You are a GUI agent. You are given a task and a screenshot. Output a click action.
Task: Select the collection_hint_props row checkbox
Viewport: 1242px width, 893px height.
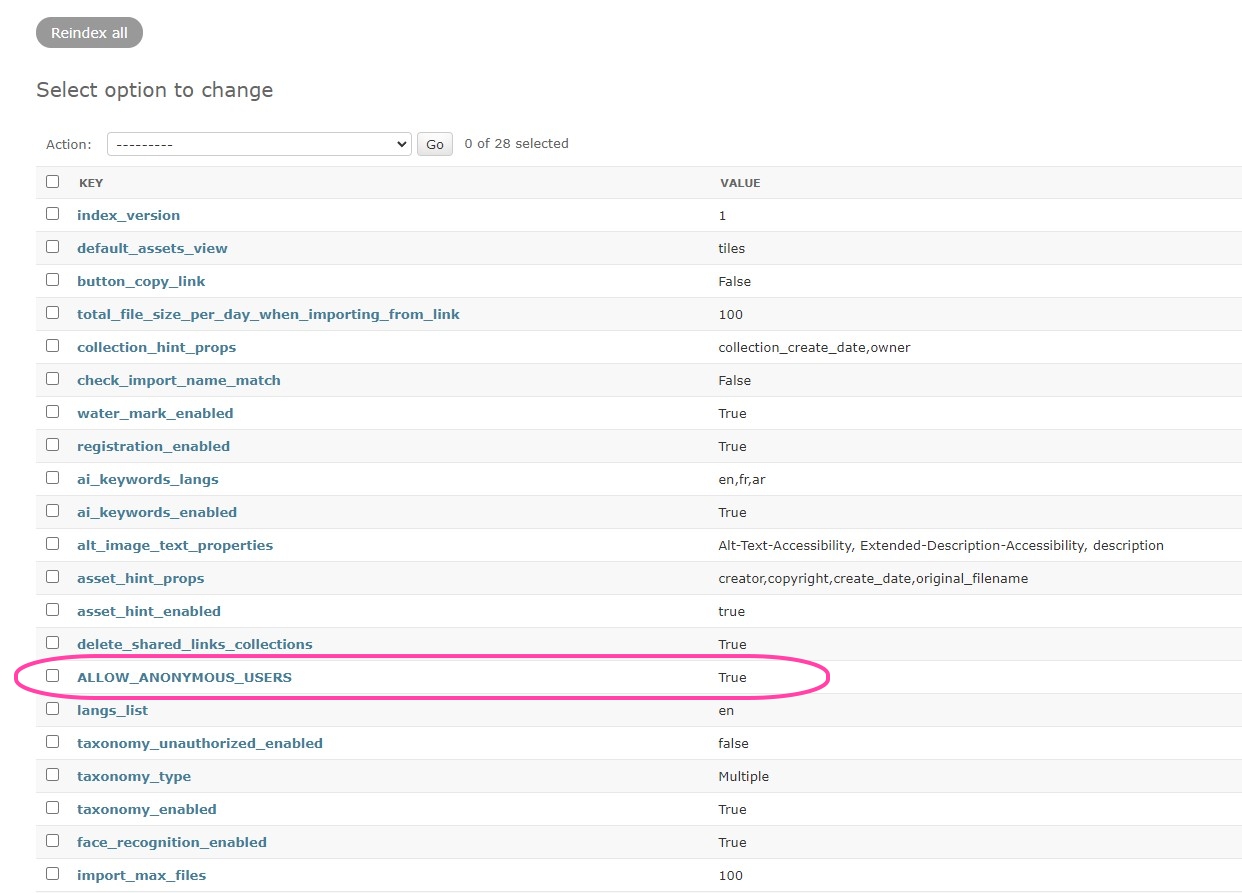53,346
